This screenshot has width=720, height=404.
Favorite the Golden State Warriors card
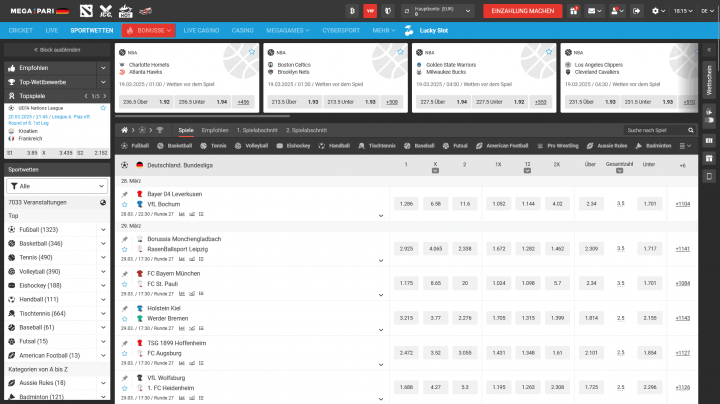(549, 52)
